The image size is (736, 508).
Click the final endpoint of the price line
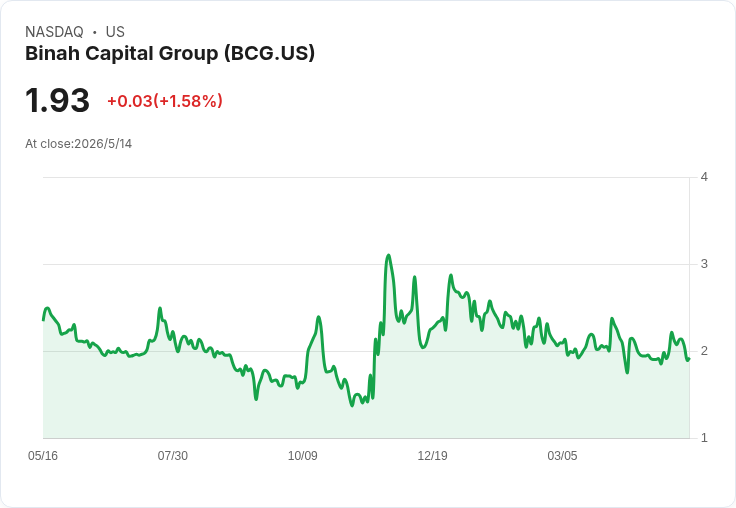tap(689, 359)
